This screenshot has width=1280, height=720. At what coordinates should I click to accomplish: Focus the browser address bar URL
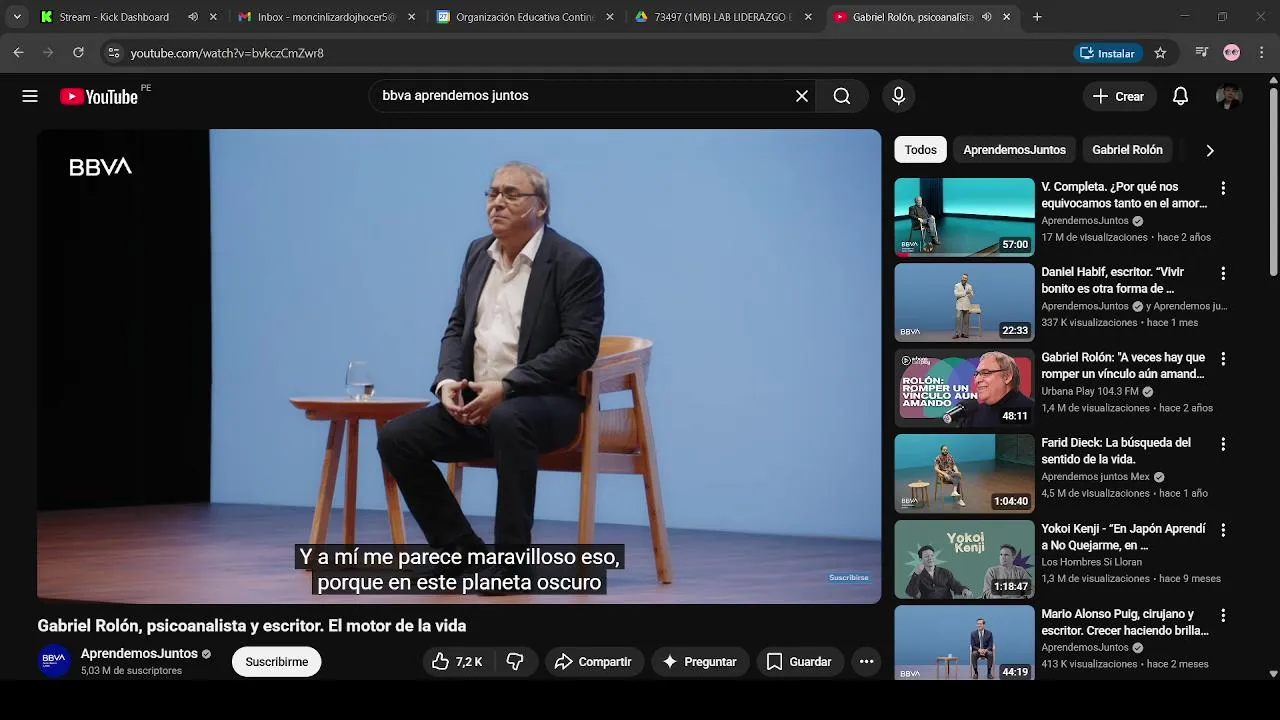pos(227,53)
